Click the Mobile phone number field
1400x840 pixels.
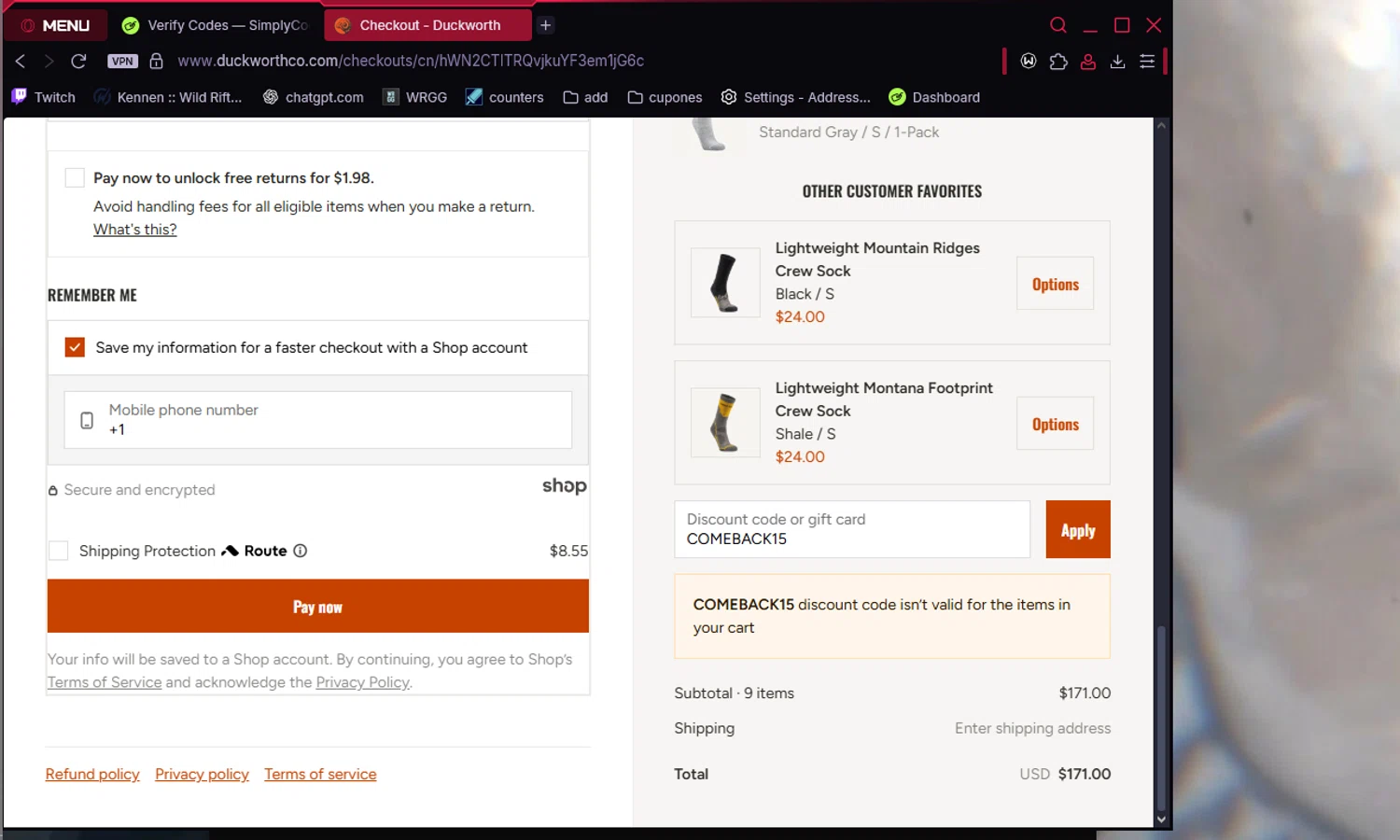click(x=317, y=420)
